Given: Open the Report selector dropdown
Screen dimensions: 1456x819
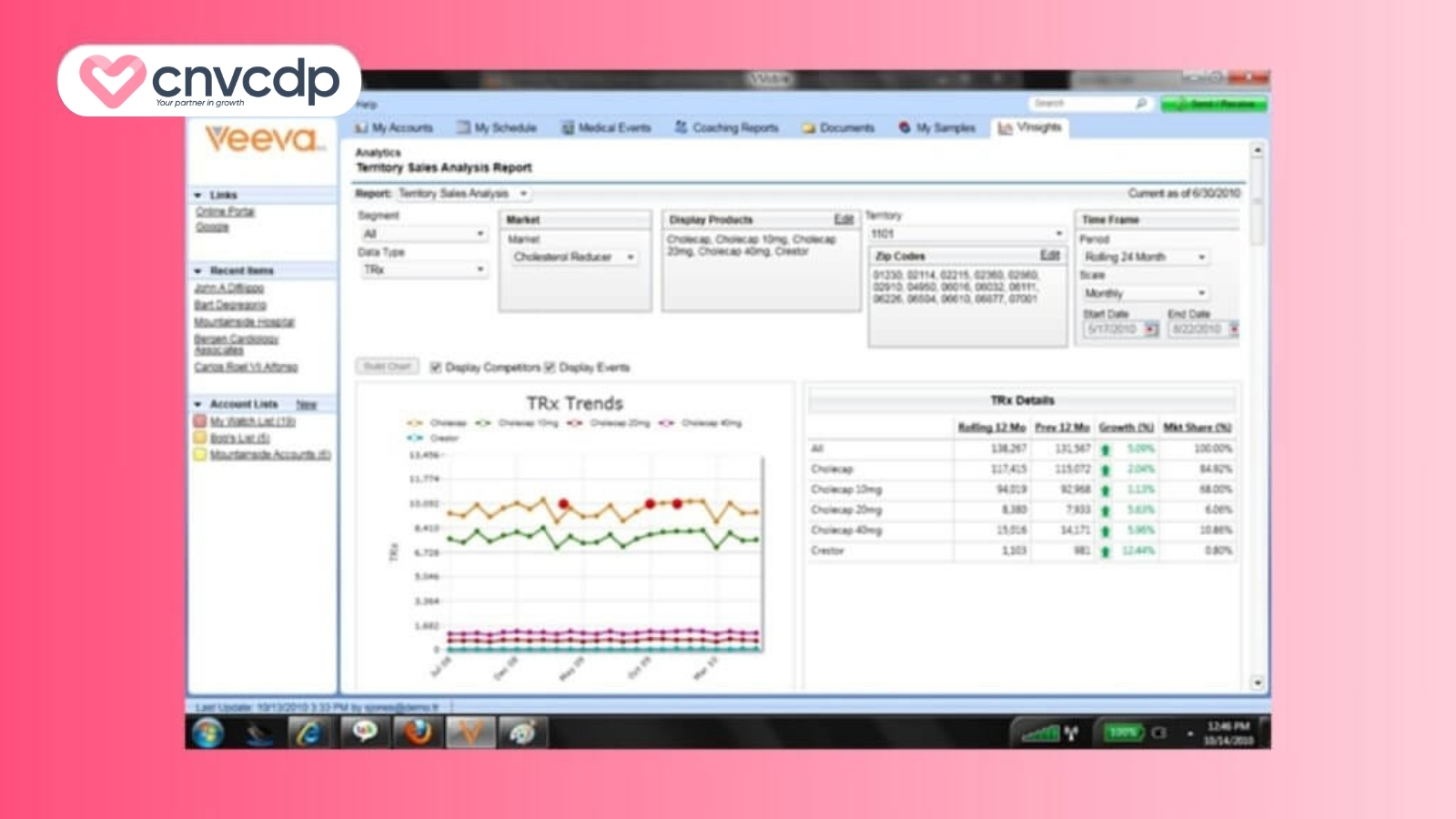Looking at the screenshot, I should pos(464,194).
